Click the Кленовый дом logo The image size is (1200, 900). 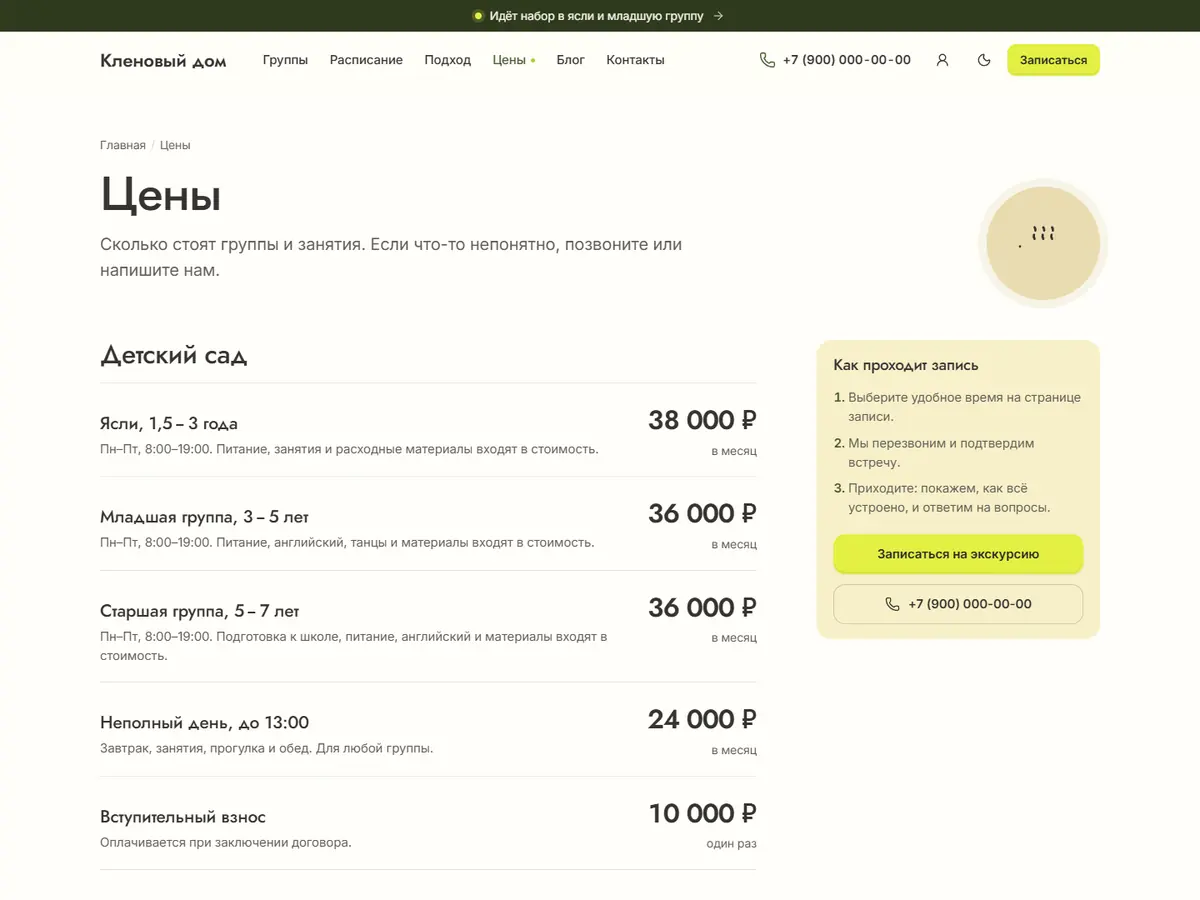pos(163,61)
